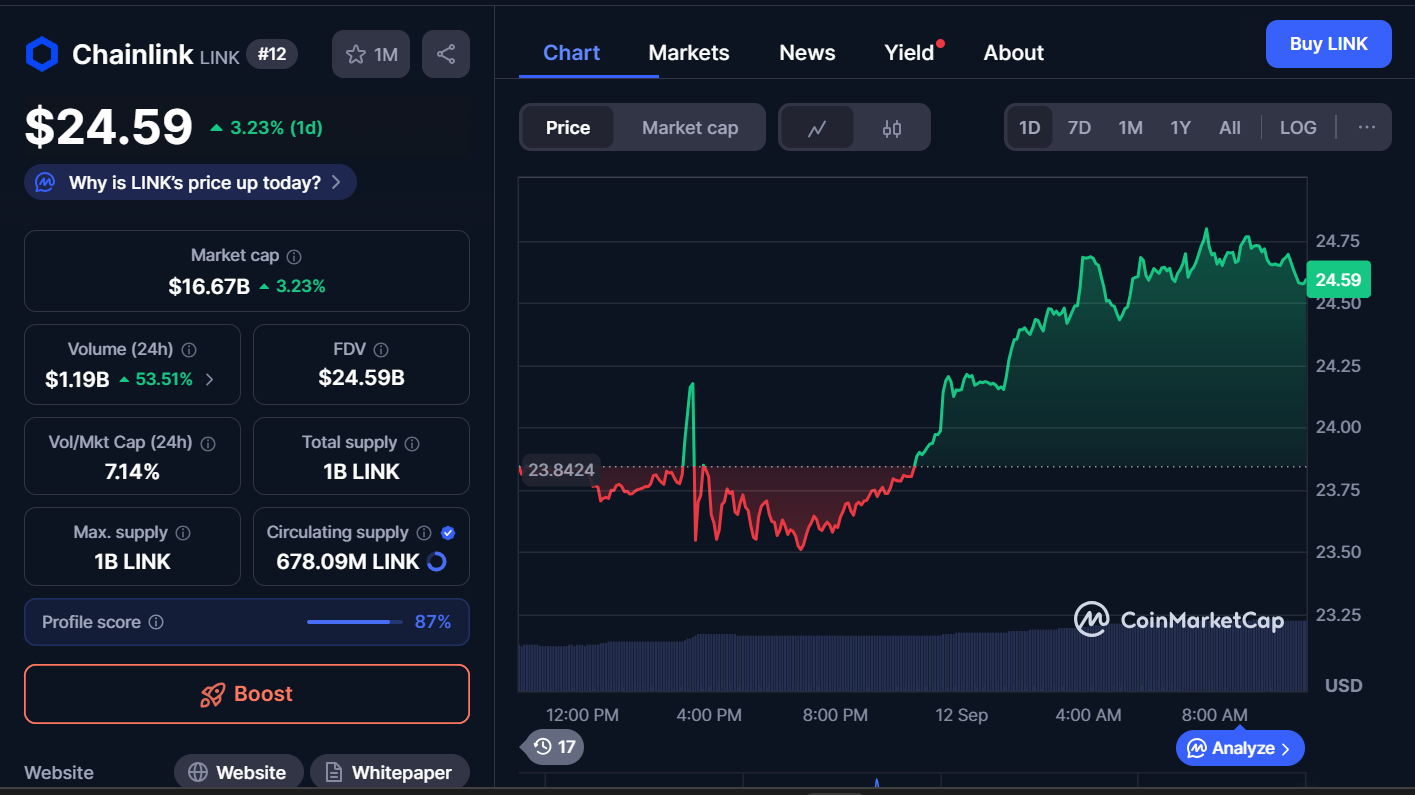Click Profile score info icon
Screen dimensions: 1415x795
pyautogui.click(x=156, y=622)
